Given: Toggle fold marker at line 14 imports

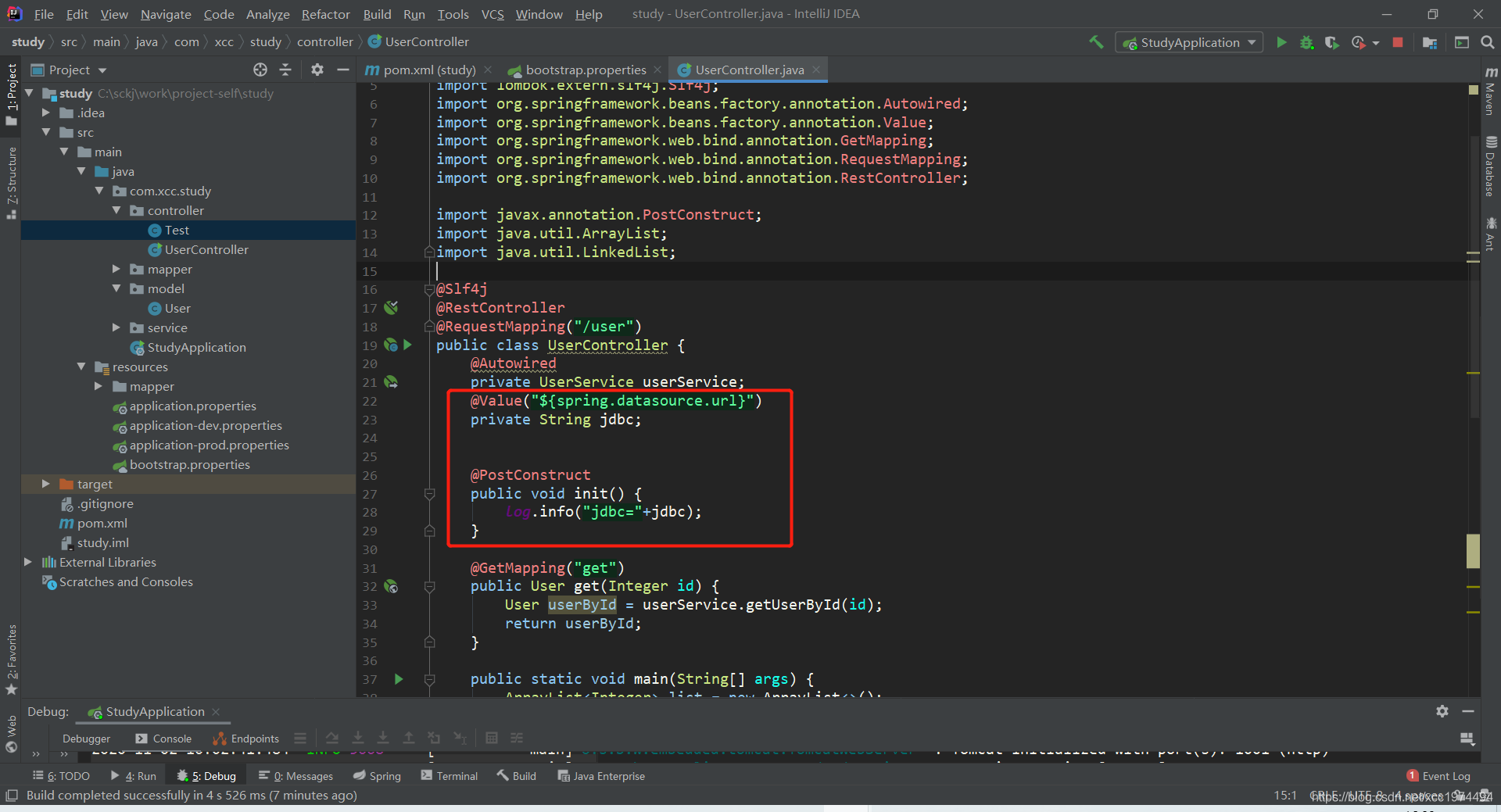Looking at the screenshot, I should pos(429,252).
